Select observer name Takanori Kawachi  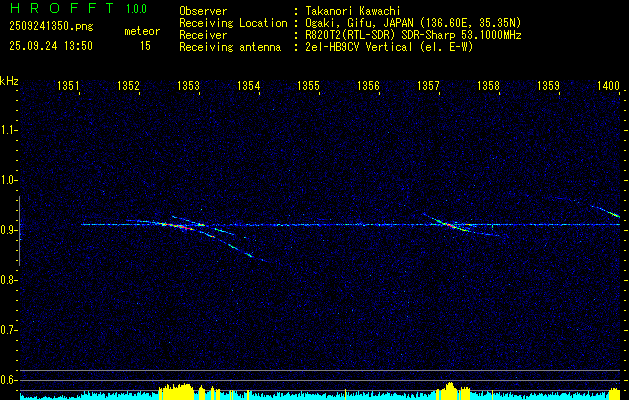[352, 11]
